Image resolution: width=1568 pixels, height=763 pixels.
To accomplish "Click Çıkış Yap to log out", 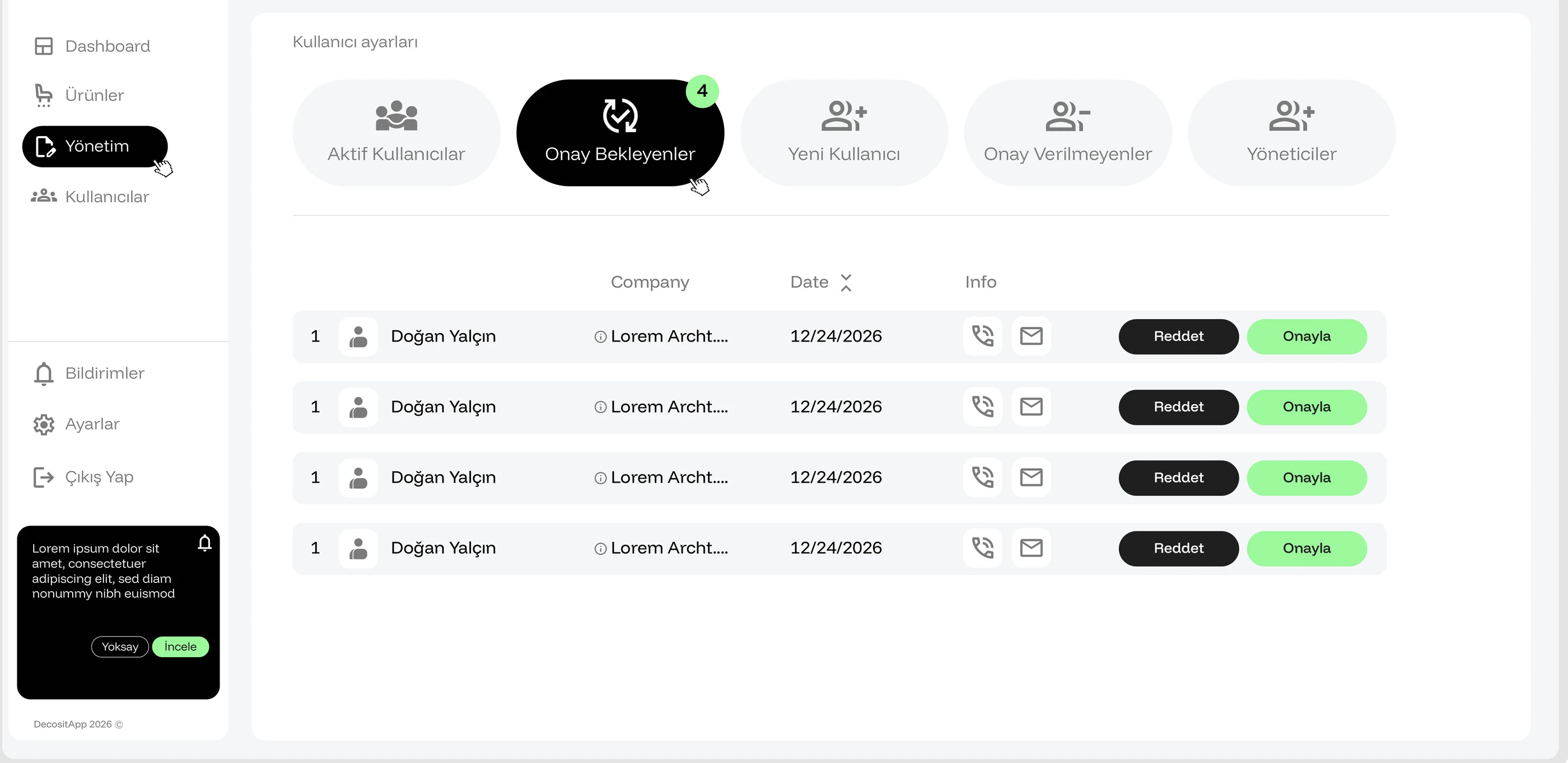I will [x=83, y=477].
